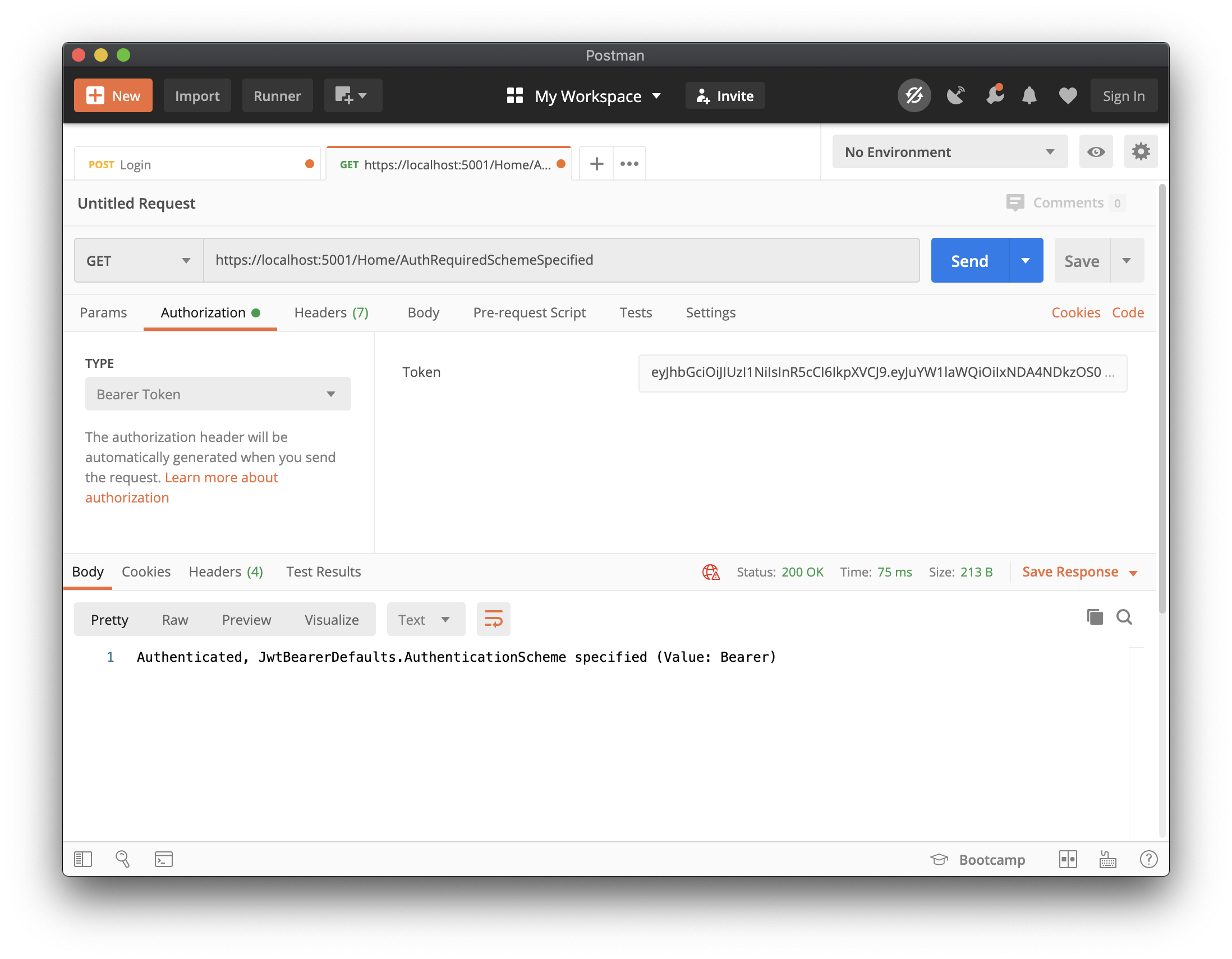Screen dimensions: 1232x959
Task: Switch to the Pre-request Script tab
Action: coord(529,312)
